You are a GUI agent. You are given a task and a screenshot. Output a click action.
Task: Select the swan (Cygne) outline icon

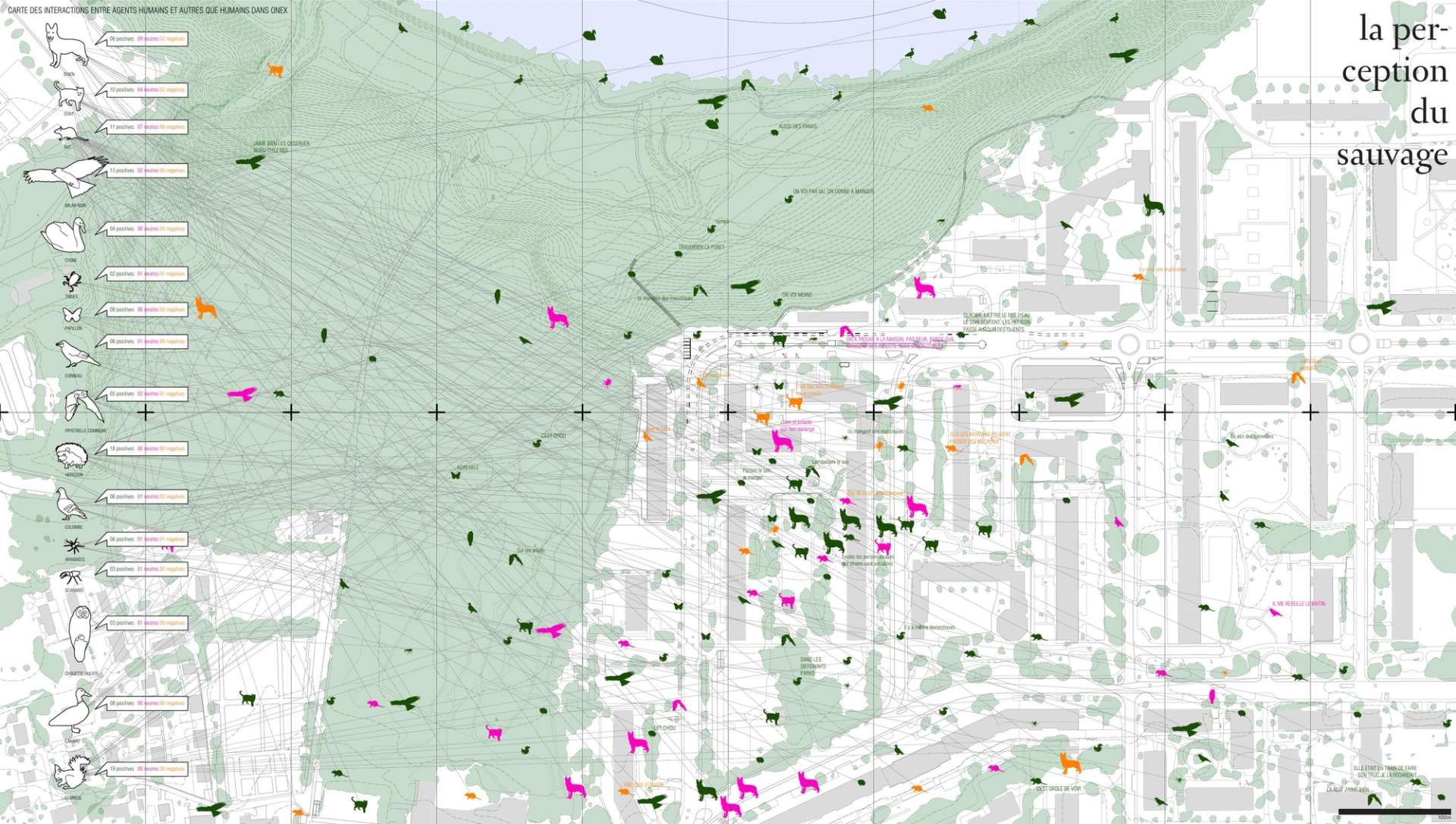(64, 235)
